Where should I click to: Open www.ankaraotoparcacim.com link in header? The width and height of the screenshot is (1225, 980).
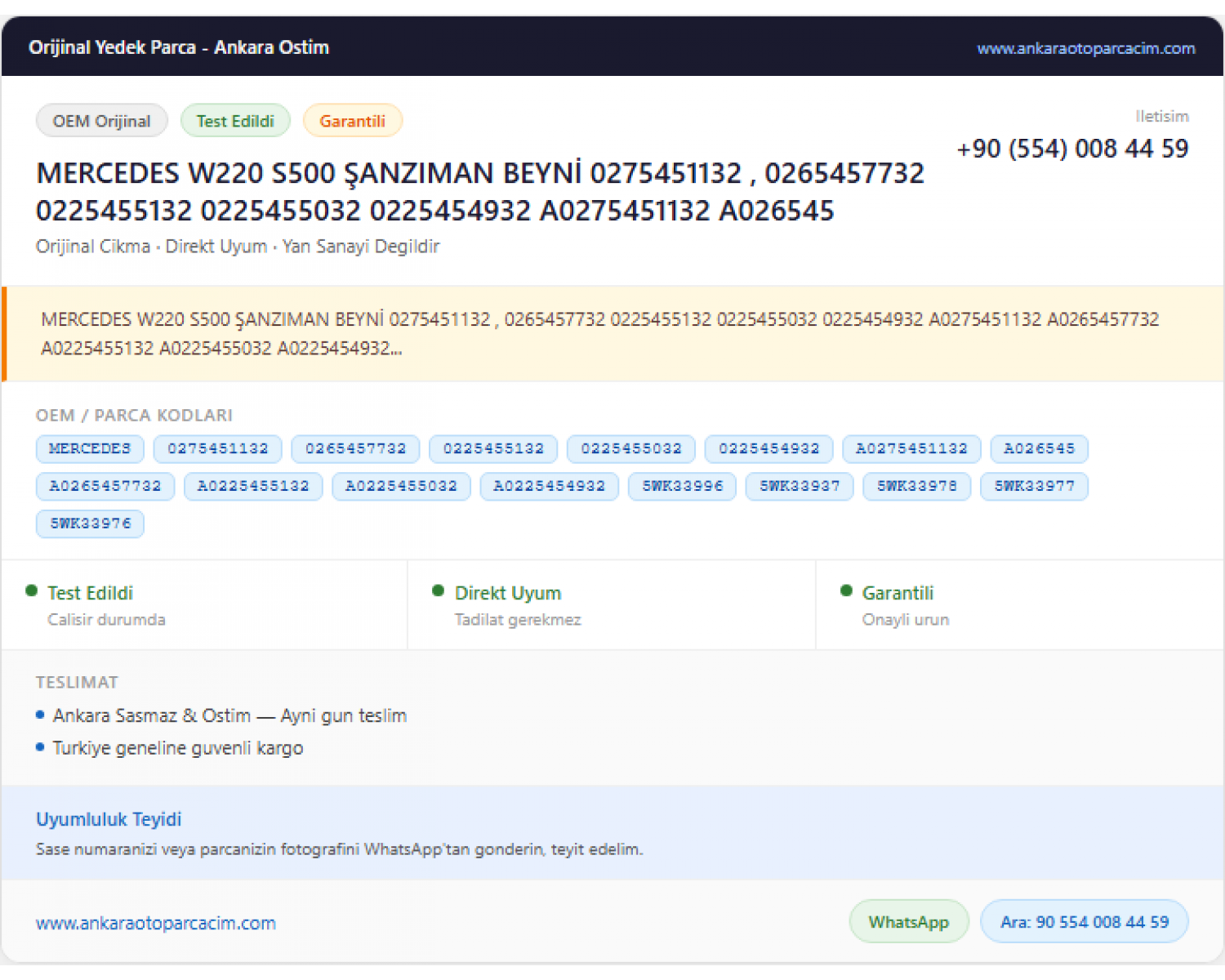pyautogui.click(x=1085, y=48)
